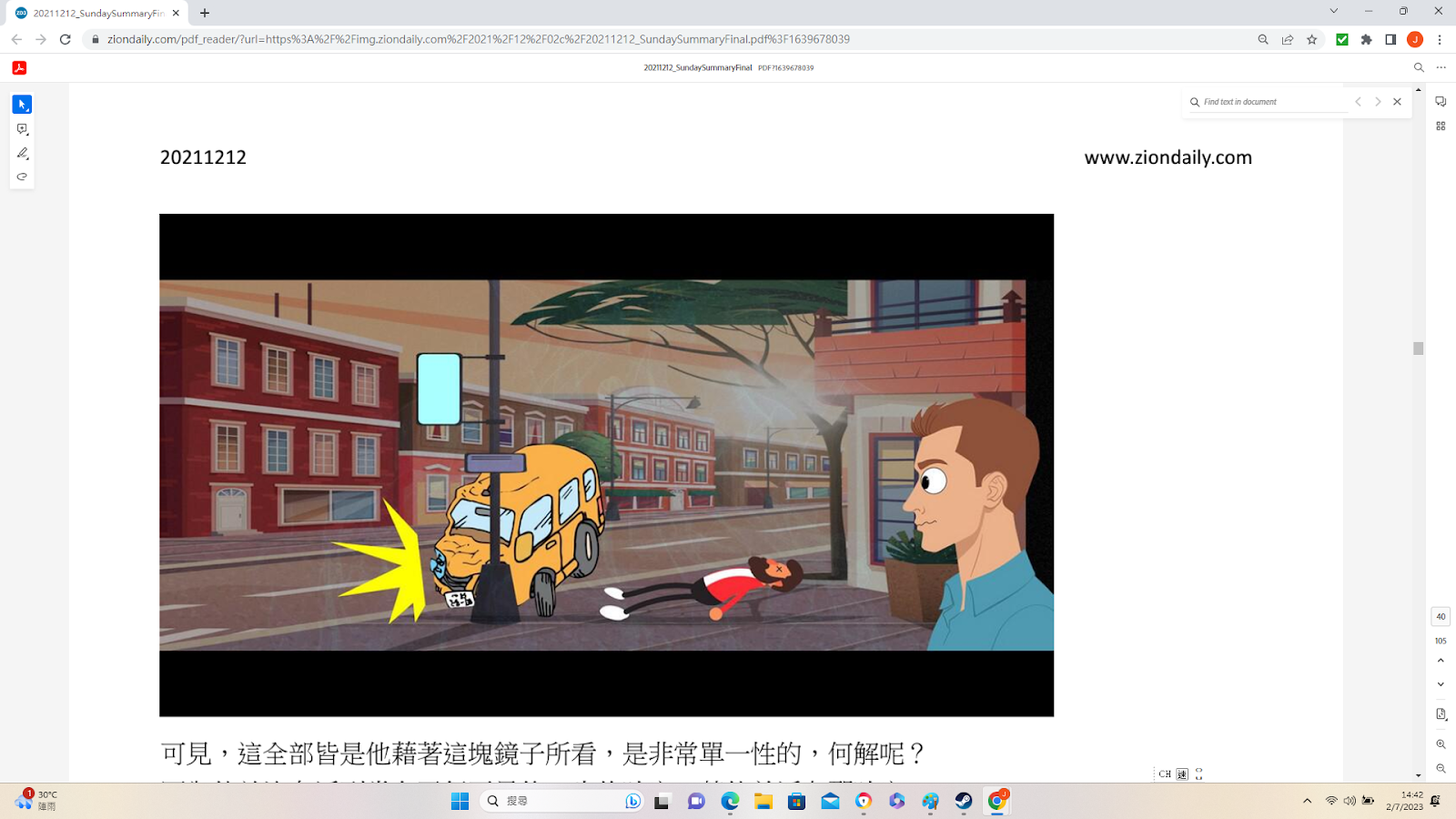Image resolution: width=1456 pixels, height=819 pixels.
Task: Click the cartoon bus accident image
Action: pyautogui.click(x=606, y=465)
